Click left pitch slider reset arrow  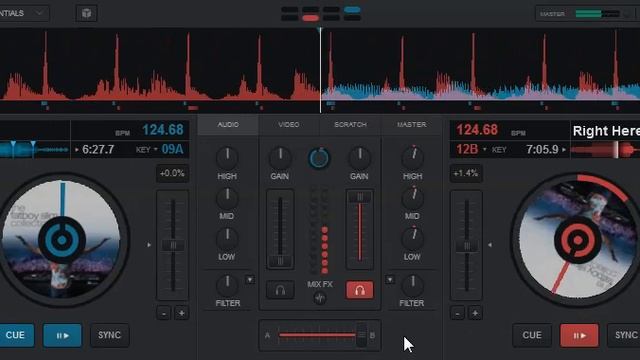pyautogui.click(x=149, y=245)
